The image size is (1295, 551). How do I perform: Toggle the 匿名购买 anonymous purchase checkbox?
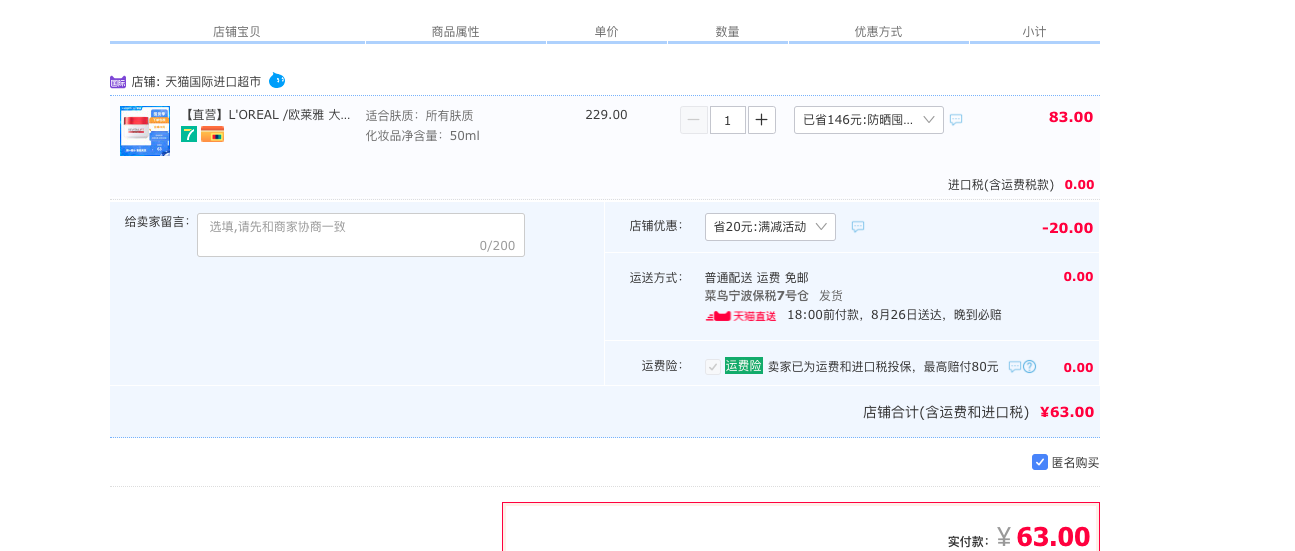coord(1040,462)
